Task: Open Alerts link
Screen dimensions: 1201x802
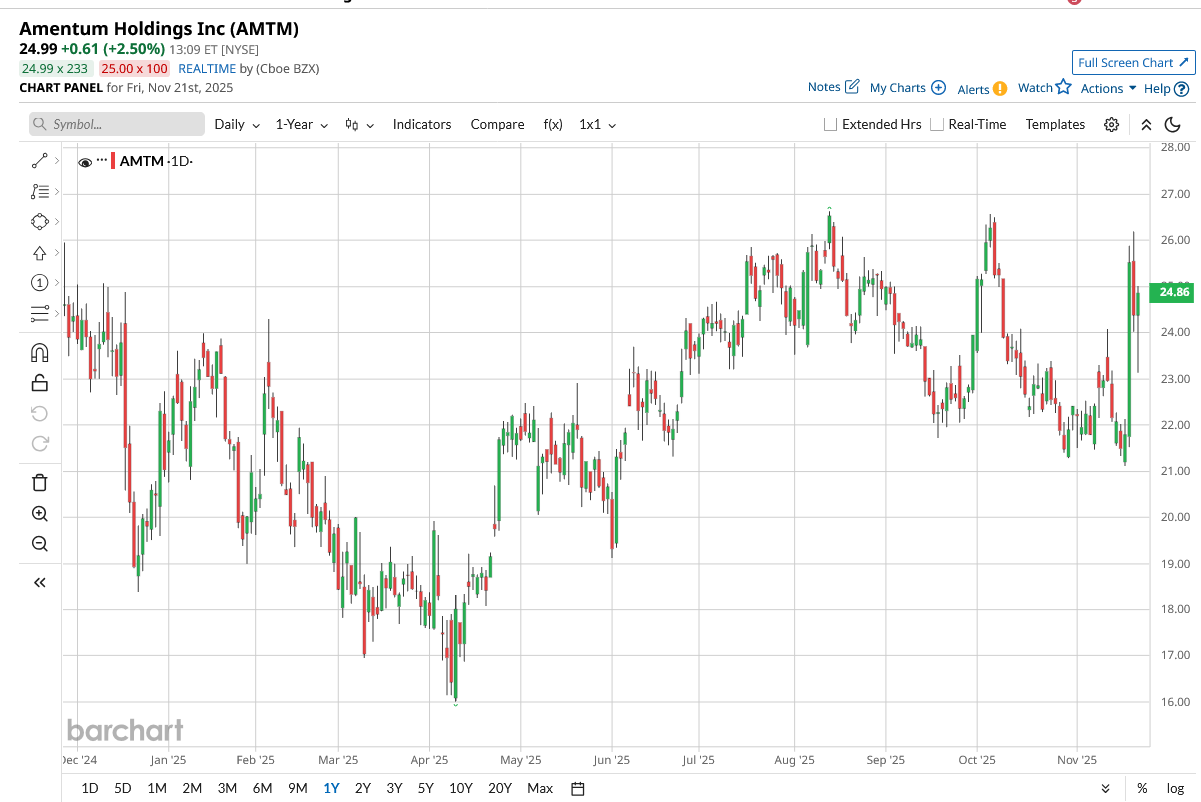Action: click(x=982, y=89)
